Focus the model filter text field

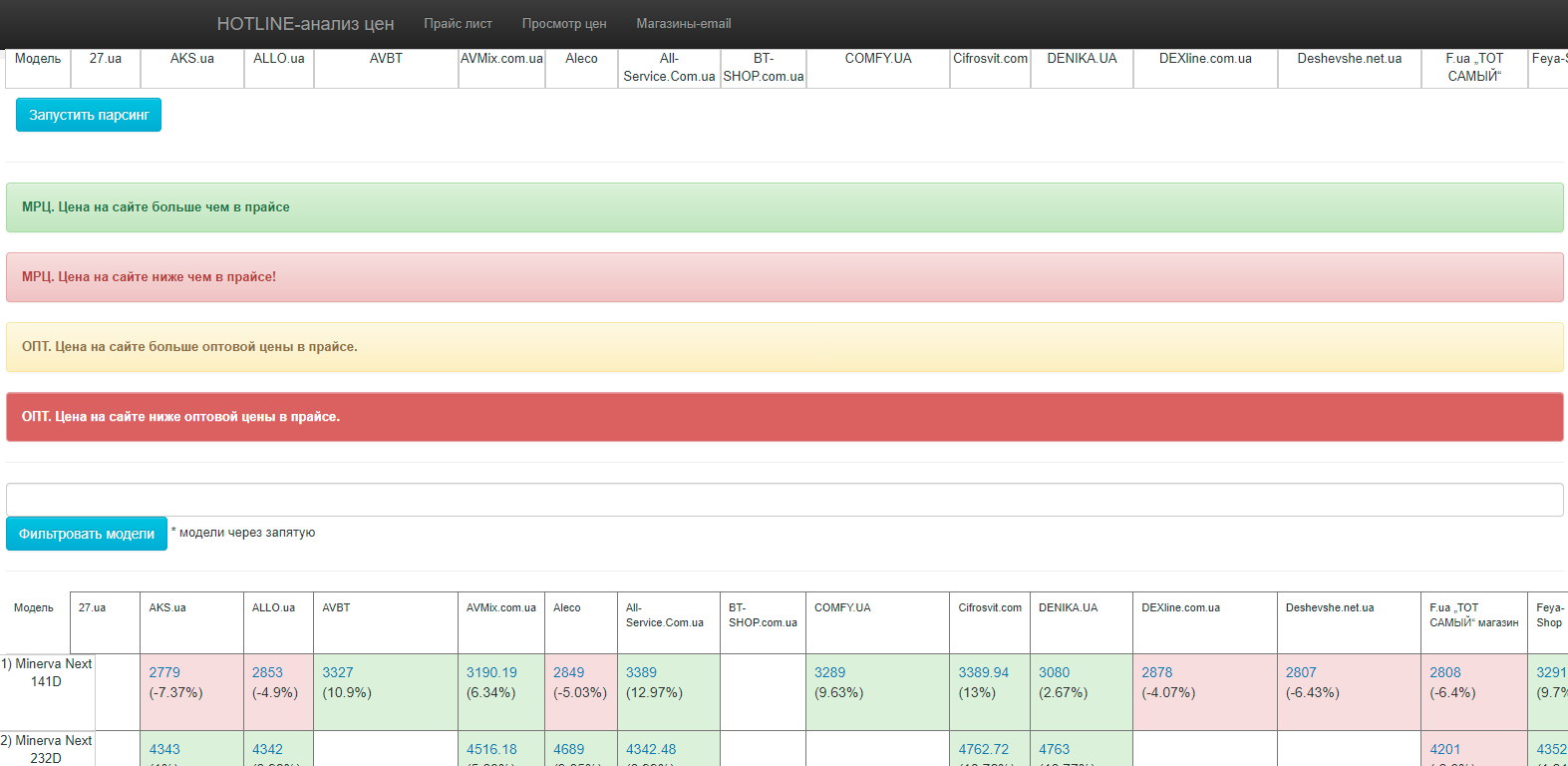[784, 500]
